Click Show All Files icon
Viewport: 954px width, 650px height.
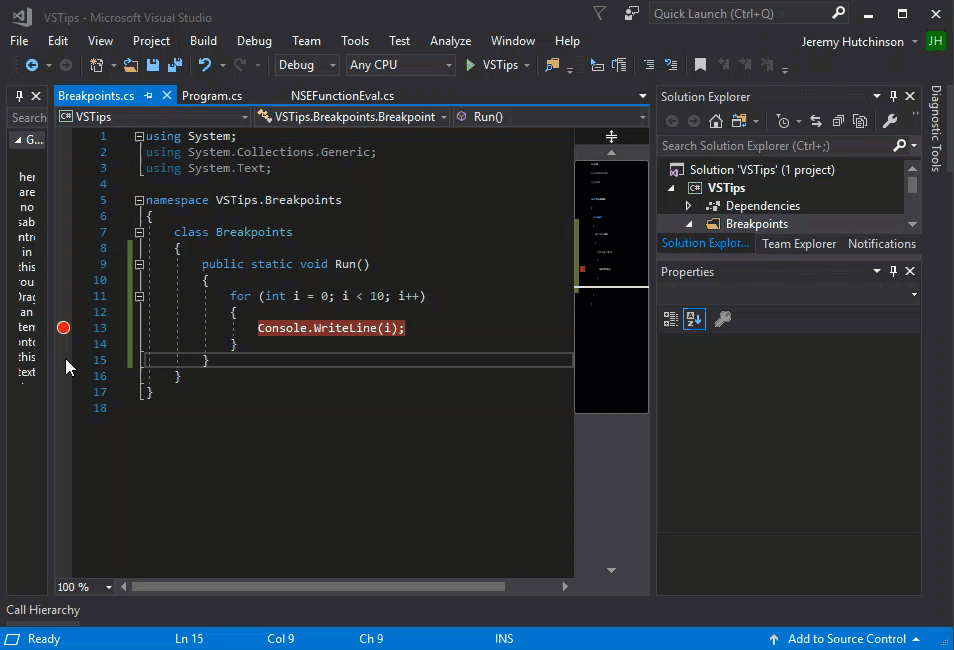(x=860, y=121)
